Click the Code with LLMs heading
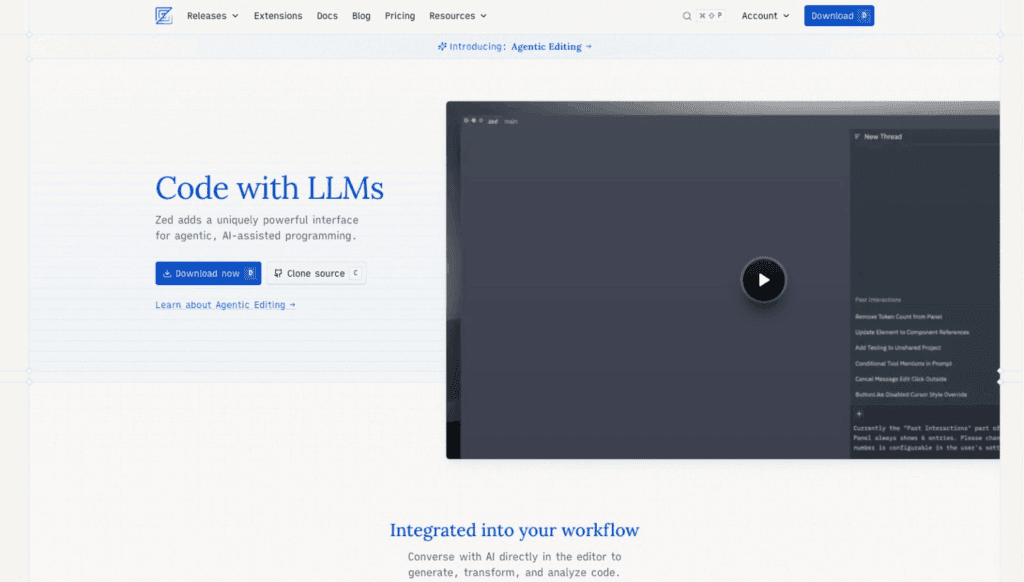This screenshot has height=582, width=1024. [x=269, y=188]
